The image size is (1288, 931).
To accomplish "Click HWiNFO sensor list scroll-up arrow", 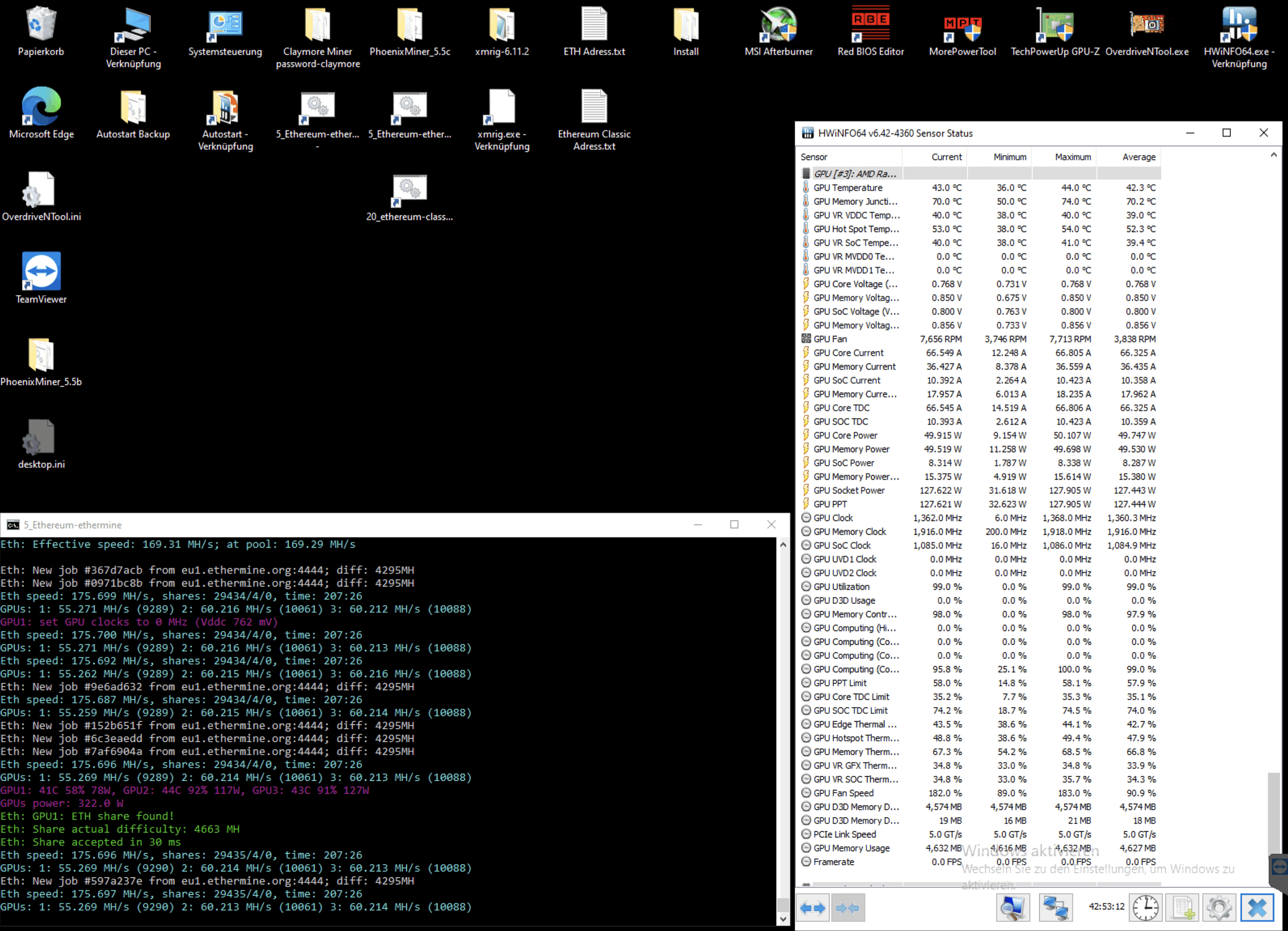I will [x=1274, y=154].
